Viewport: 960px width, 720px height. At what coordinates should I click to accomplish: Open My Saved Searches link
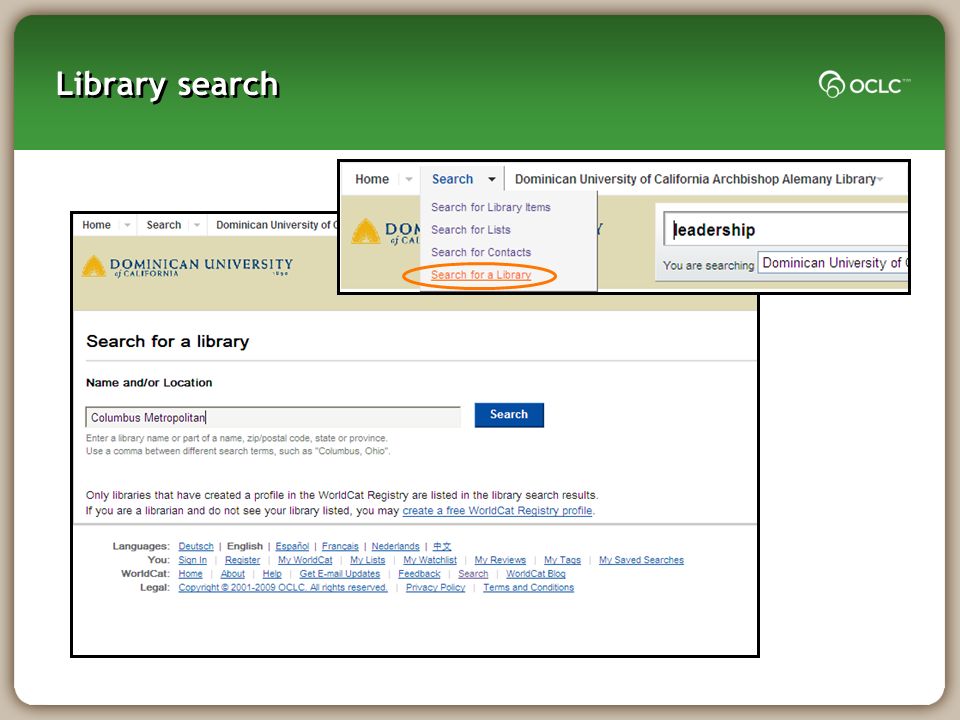click(641, 560)
